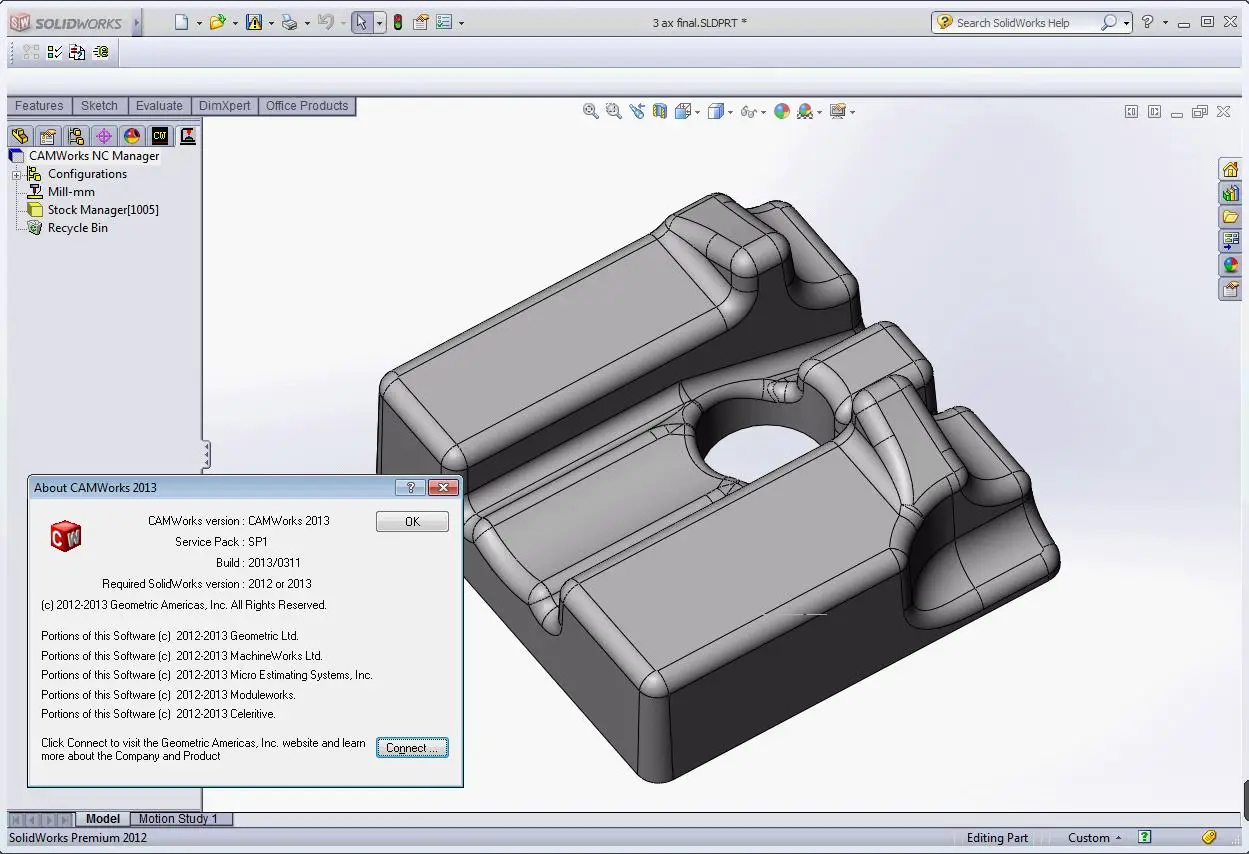Open the Options checklist icon
This screenshot has width=1249, height=854.
click(x=445, y=22)
